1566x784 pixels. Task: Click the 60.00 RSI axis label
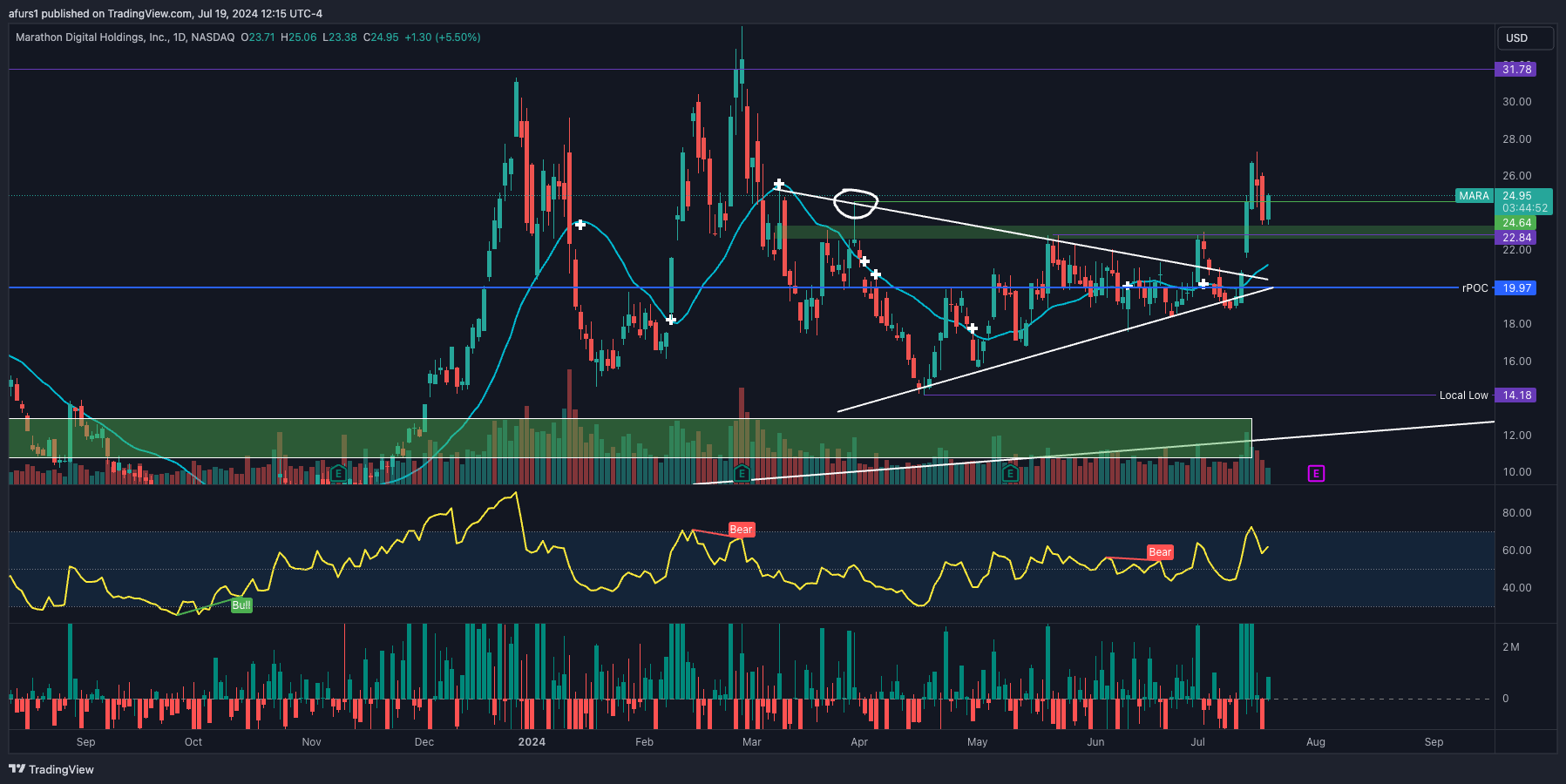pyautogui.click(x=1516, y=551)
